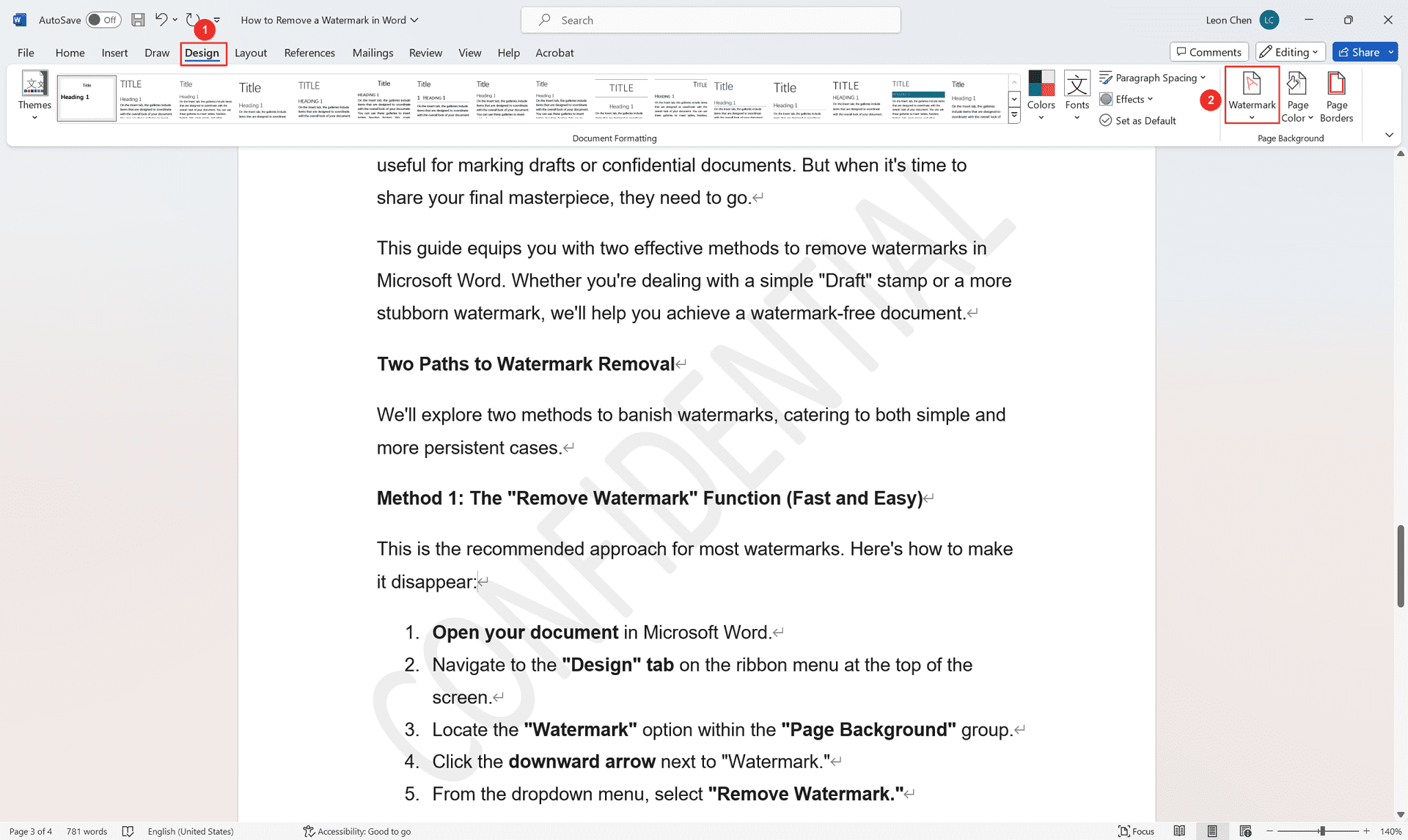This screenshot has height=840, width=1408.
Task: Toggle the AutoSave switch
Action: [103, 20]
